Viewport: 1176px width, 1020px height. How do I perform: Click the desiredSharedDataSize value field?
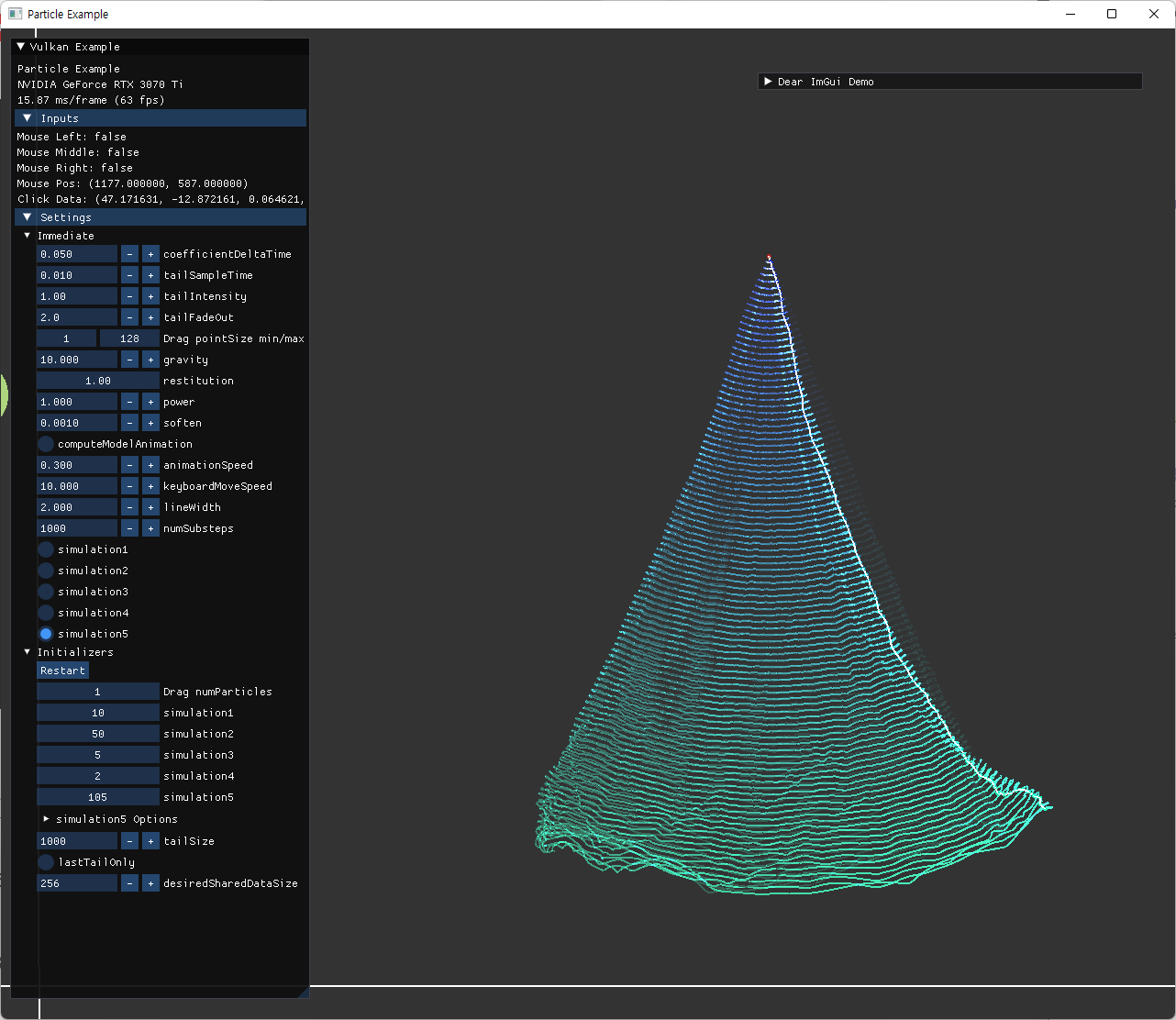77,883
